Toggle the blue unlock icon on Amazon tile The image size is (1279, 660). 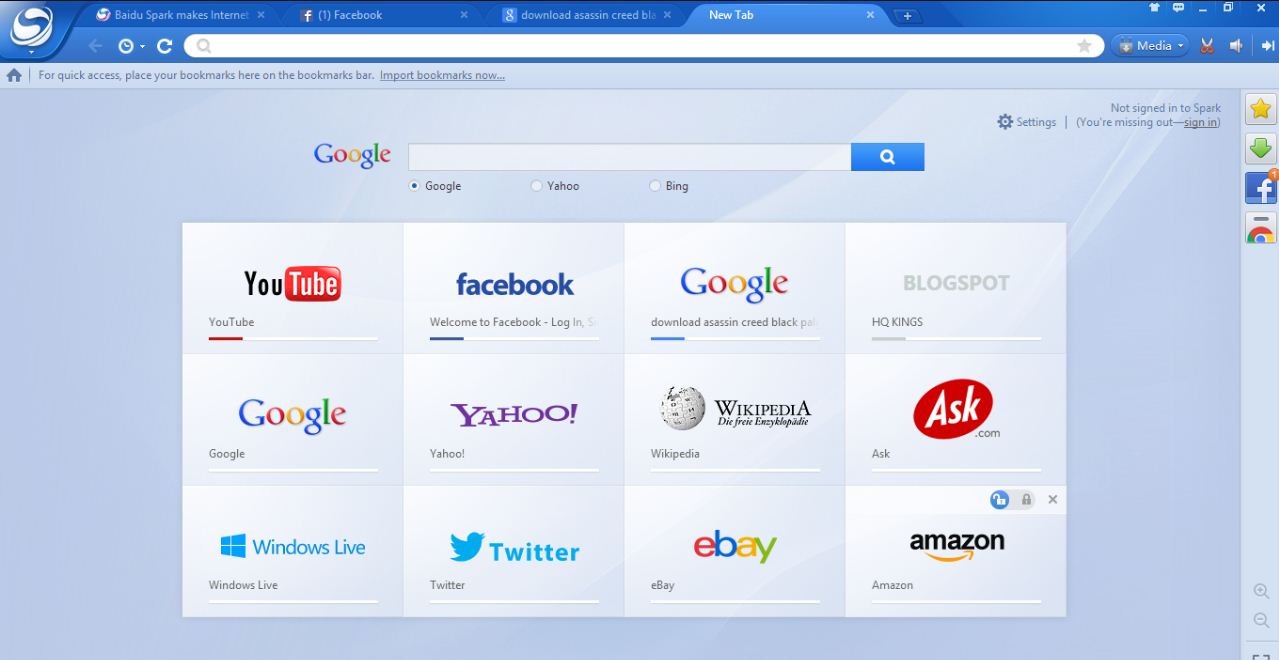(x=999, y=499)
